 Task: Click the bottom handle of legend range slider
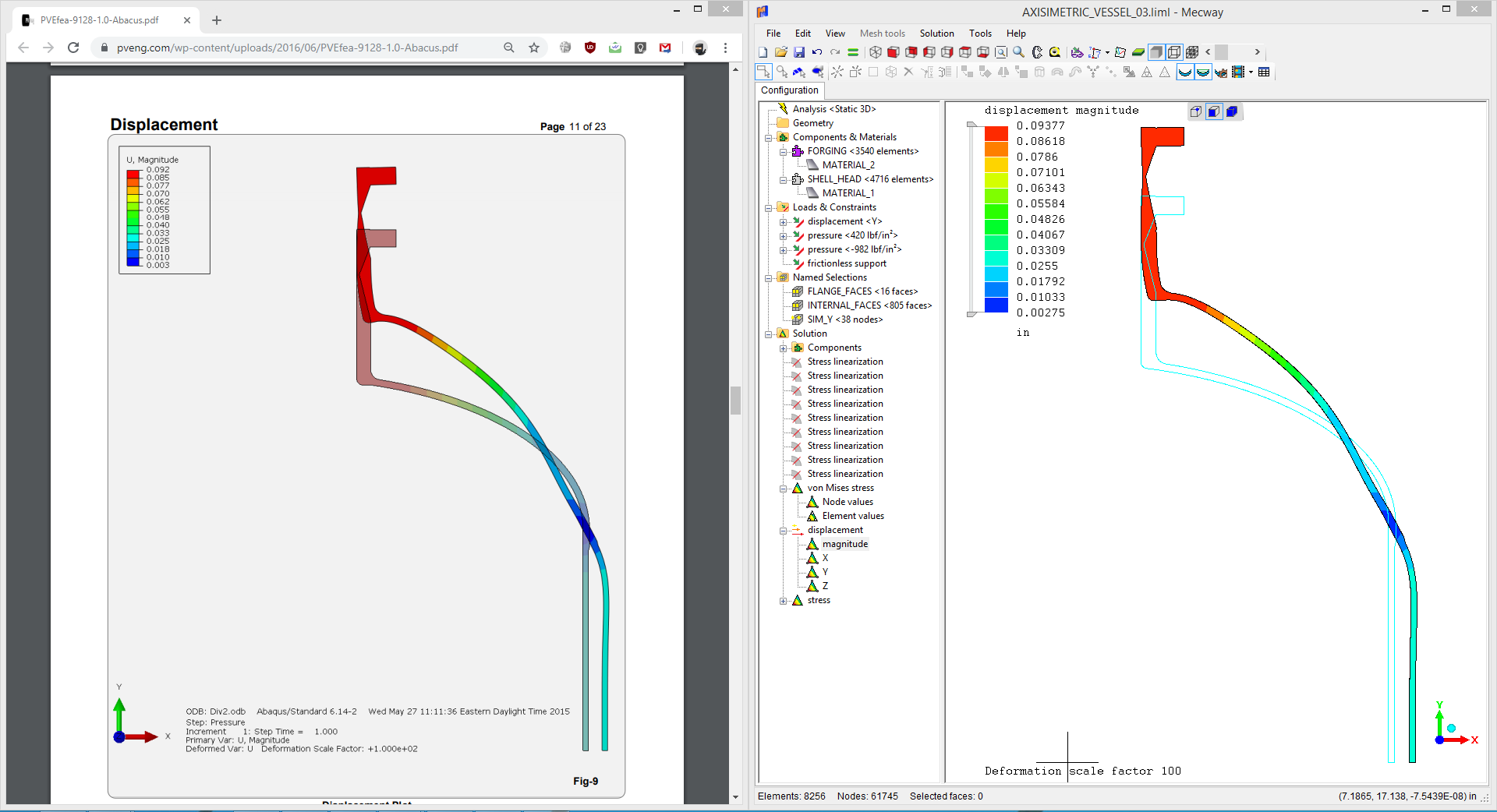(971, 314)
